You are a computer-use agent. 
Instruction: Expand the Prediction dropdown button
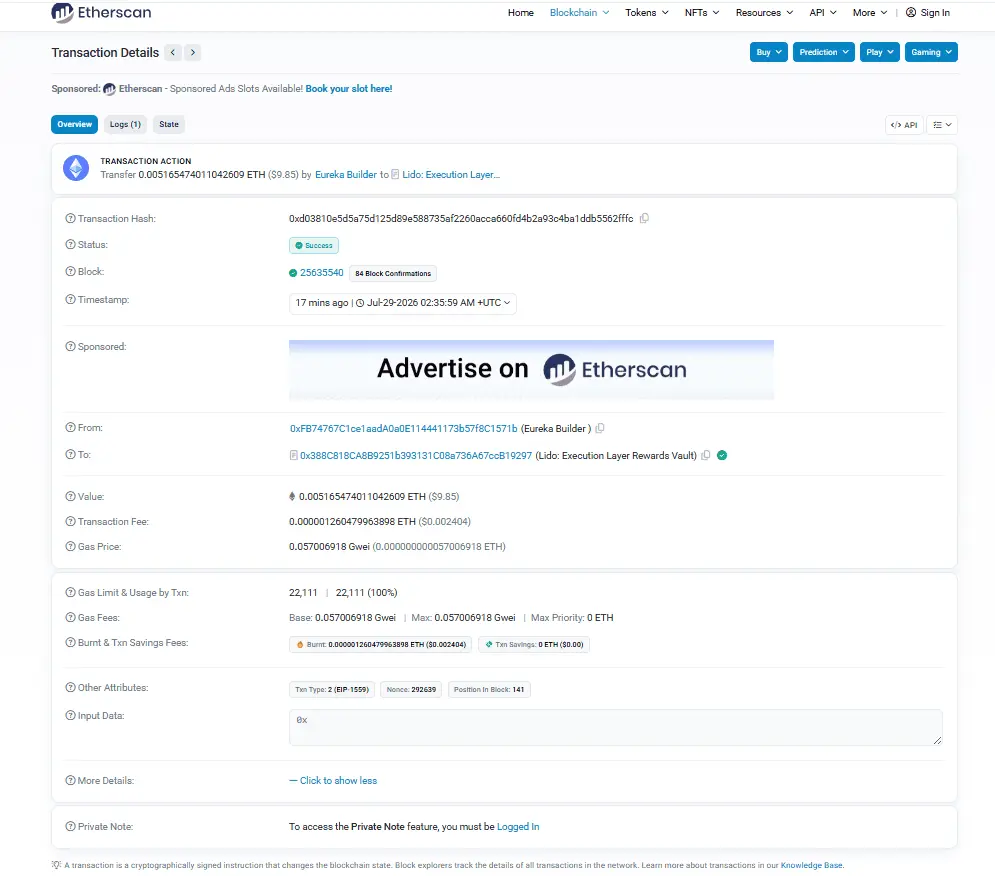point(824,52)
